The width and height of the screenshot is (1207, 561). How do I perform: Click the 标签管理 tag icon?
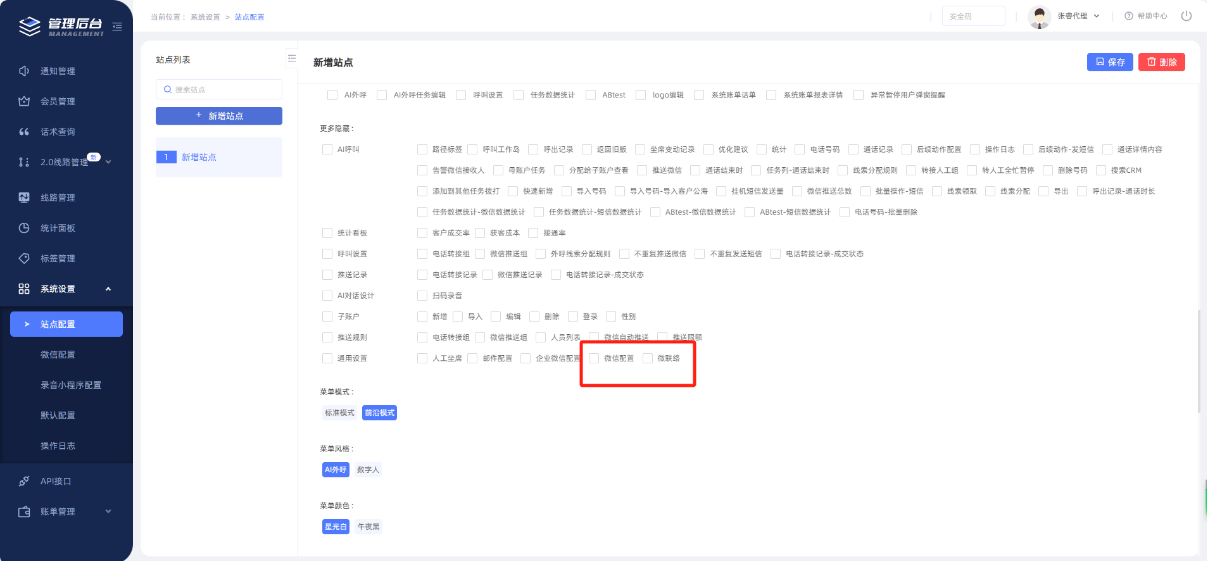[x=24, y=258]
